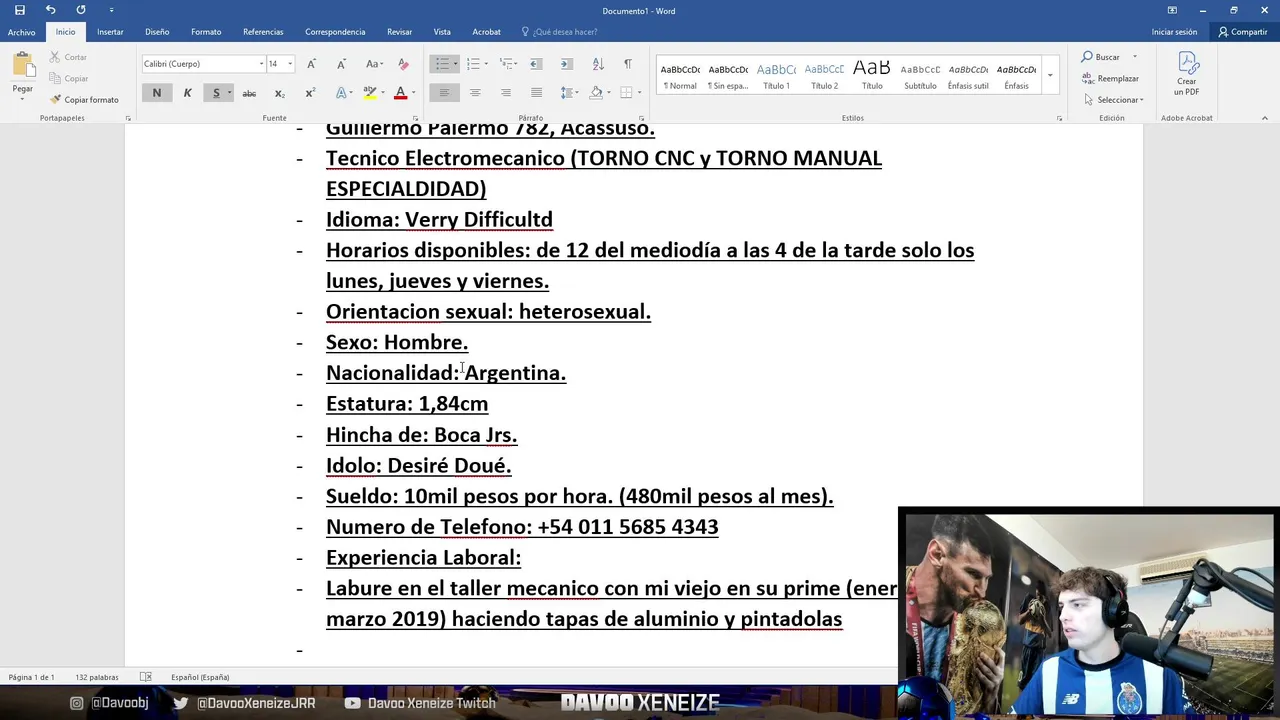Click Crear un PDF Acrobat icon
This screenshot has height=720, width=1280.
[1187, 74]
